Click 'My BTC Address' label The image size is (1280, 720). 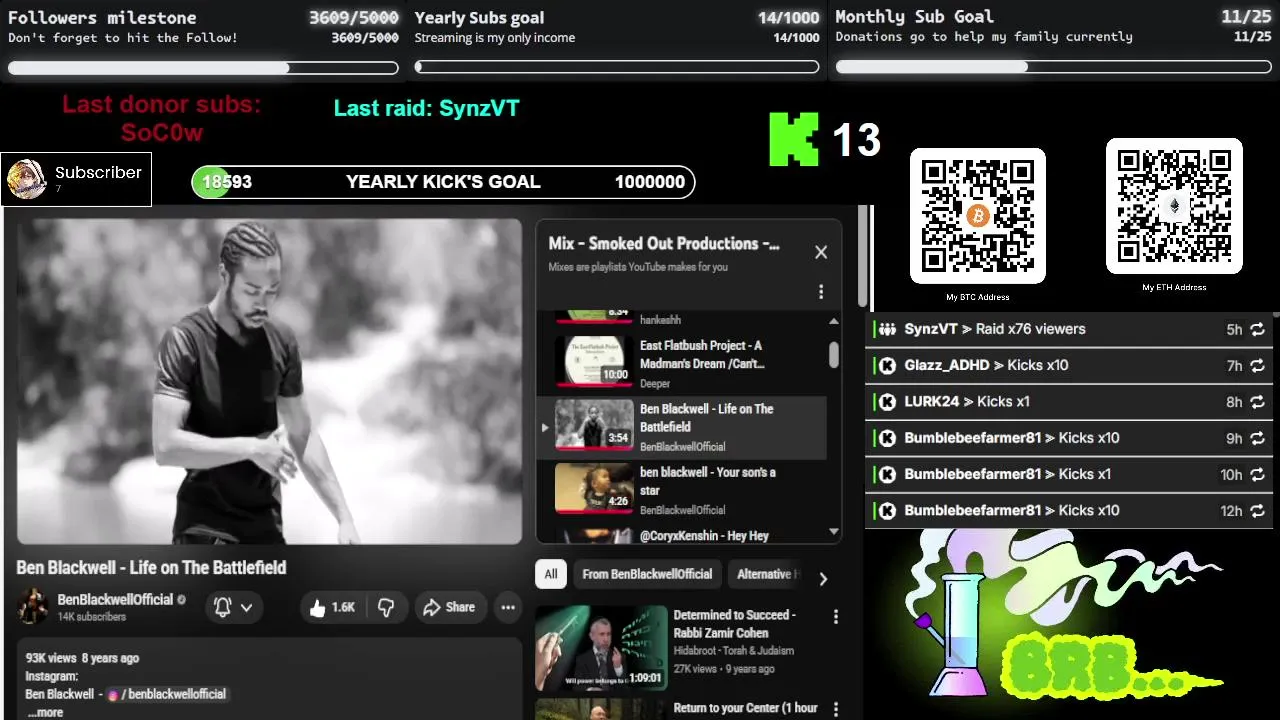(978, 297)
